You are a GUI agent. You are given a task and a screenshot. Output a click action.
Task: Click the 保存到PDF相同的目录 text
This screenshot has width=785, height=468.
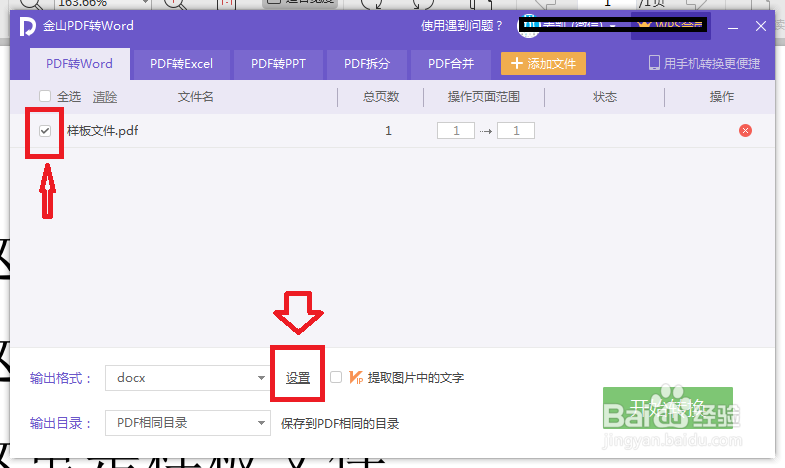[340, 423]
